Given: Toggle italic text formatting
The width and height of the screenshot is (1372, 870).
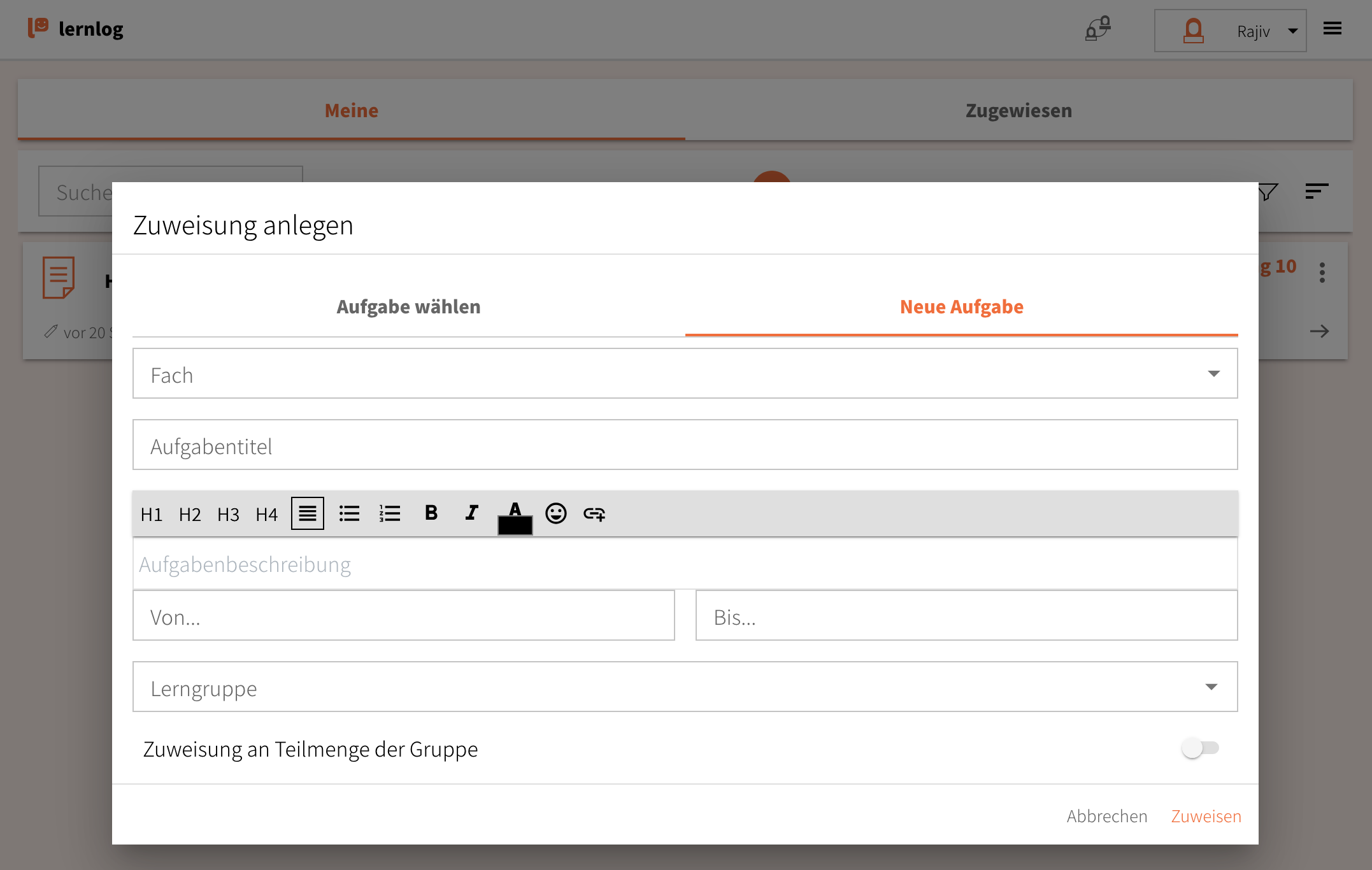Looking at the screenshot, I should coord(471,513).
